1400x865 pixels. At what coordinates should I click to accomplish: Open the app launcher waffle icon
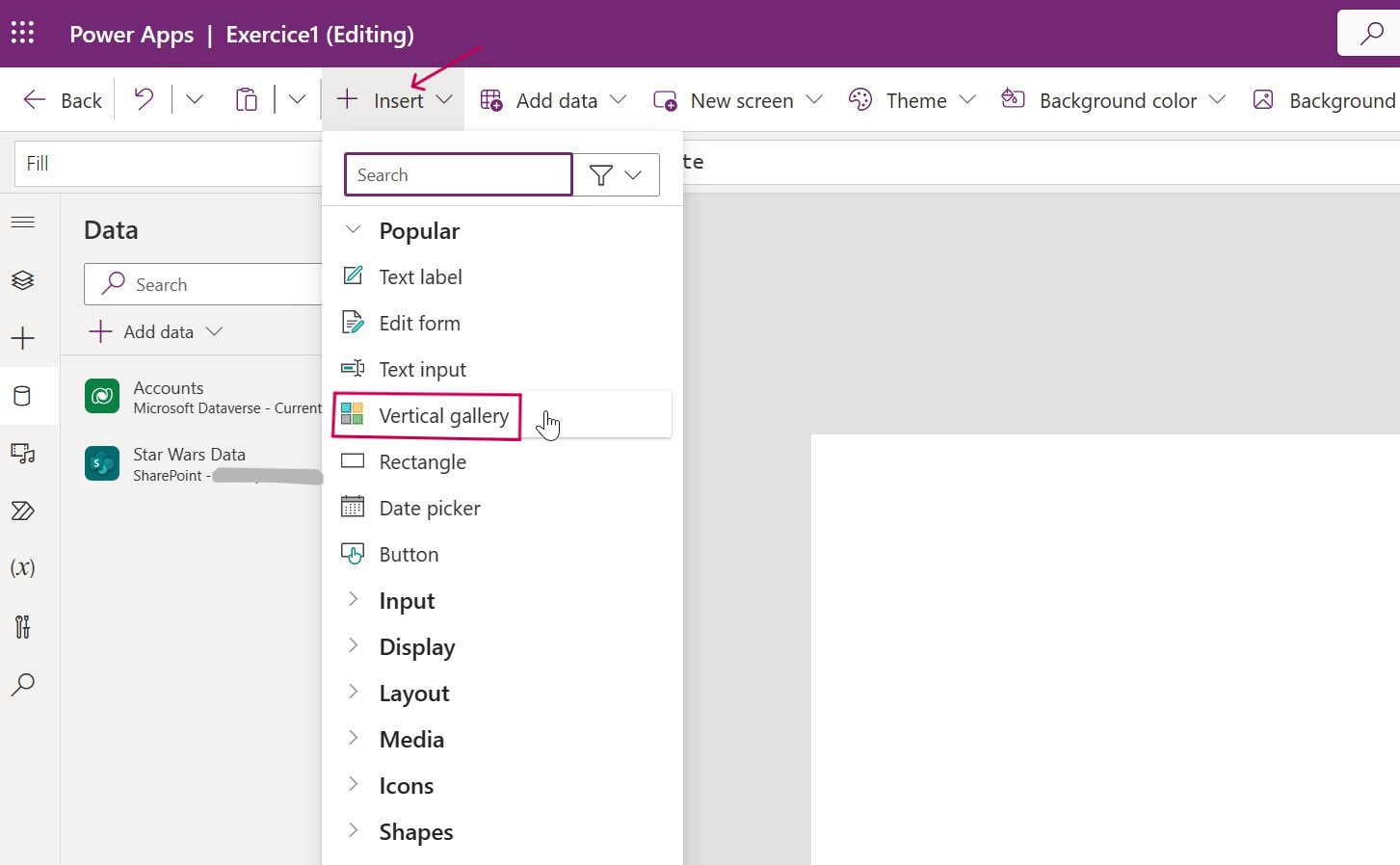(x=23, y=34)
